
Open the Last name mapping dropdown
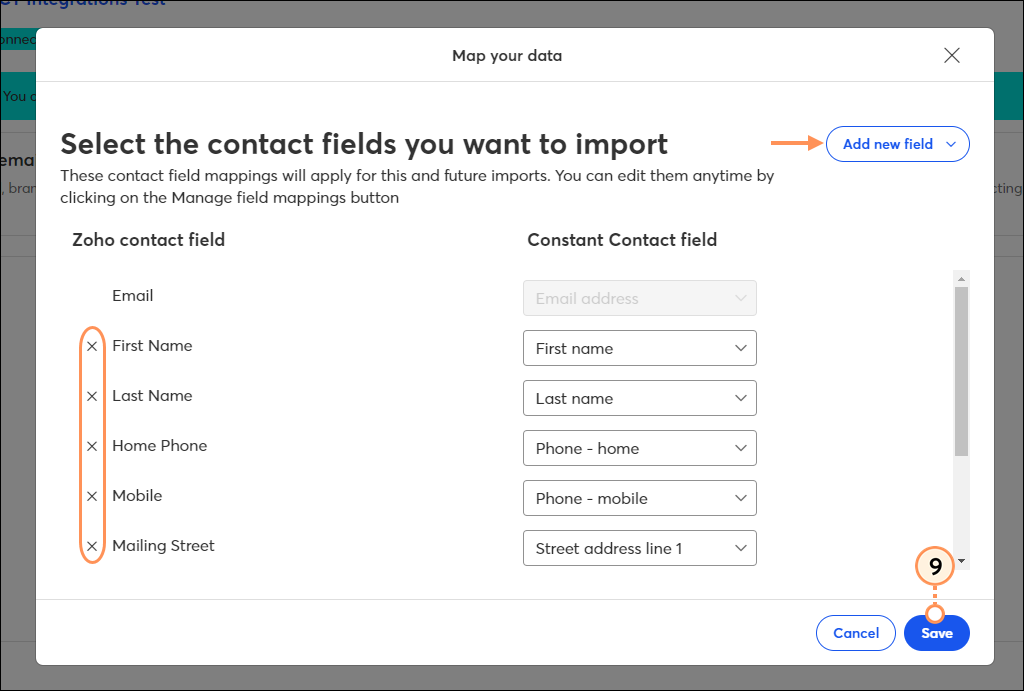click(639, 398)
